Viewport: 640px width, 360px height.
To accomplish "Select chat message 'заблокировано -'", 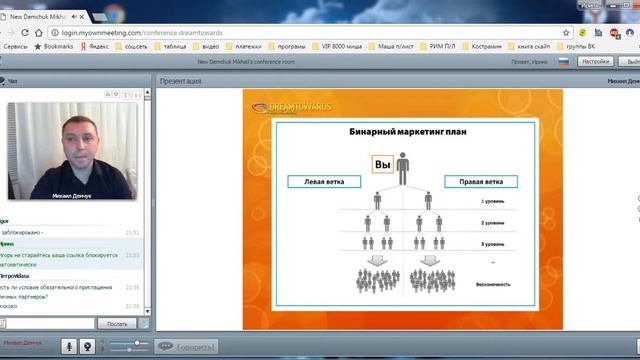I will click(x=22, y=232).
